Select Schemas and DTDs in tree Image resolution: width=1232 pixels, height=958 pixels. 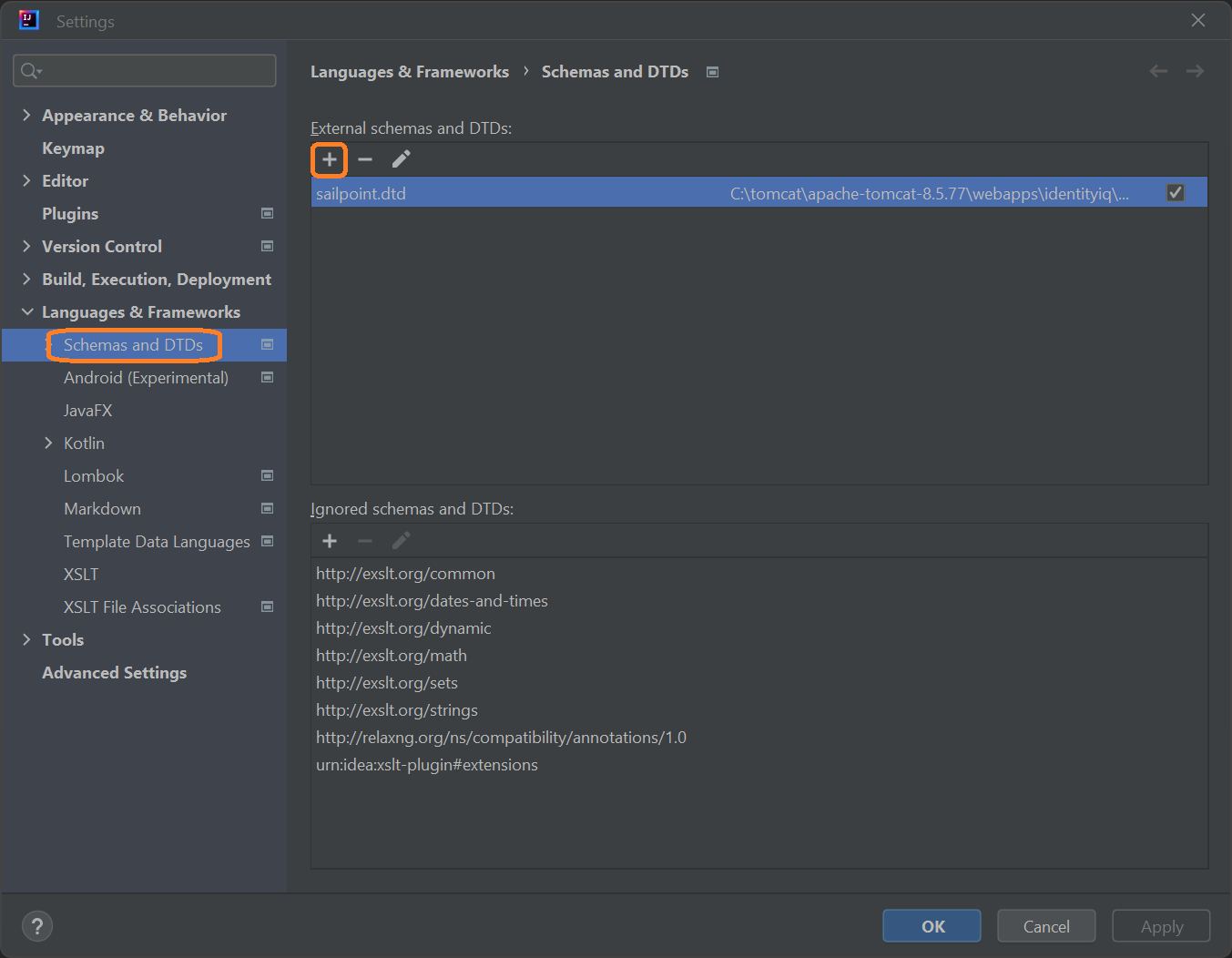click(x=133, y=345)
